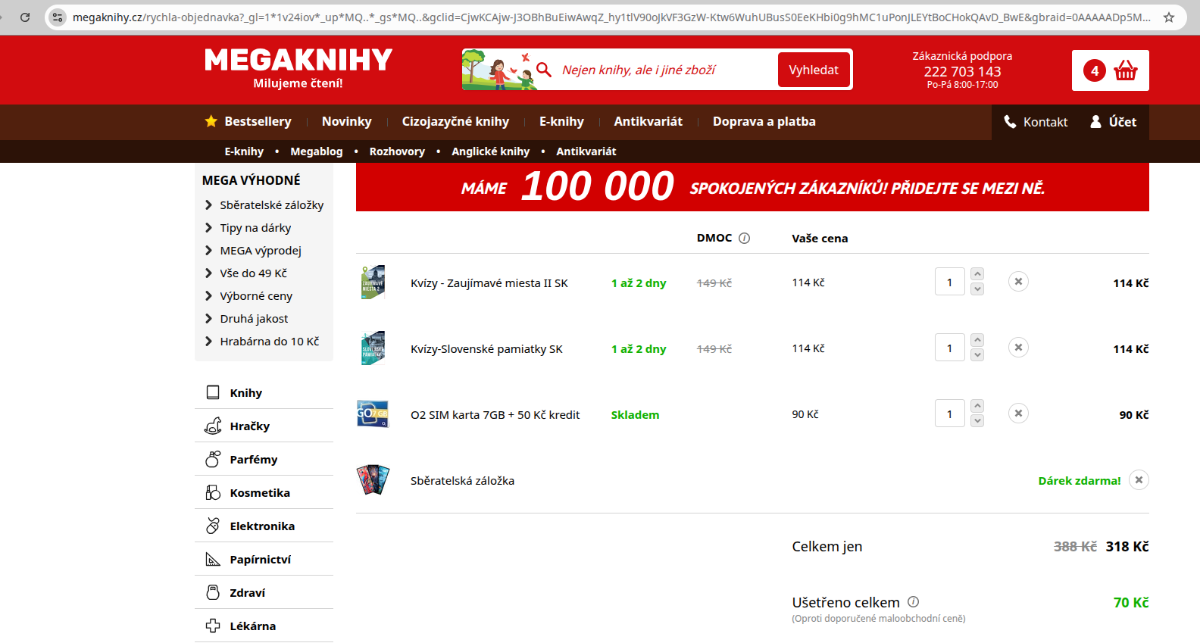
Task: Increase quantity of Kvízy - Zaujímavé miesta II
Action: click(x=977, y=274)
